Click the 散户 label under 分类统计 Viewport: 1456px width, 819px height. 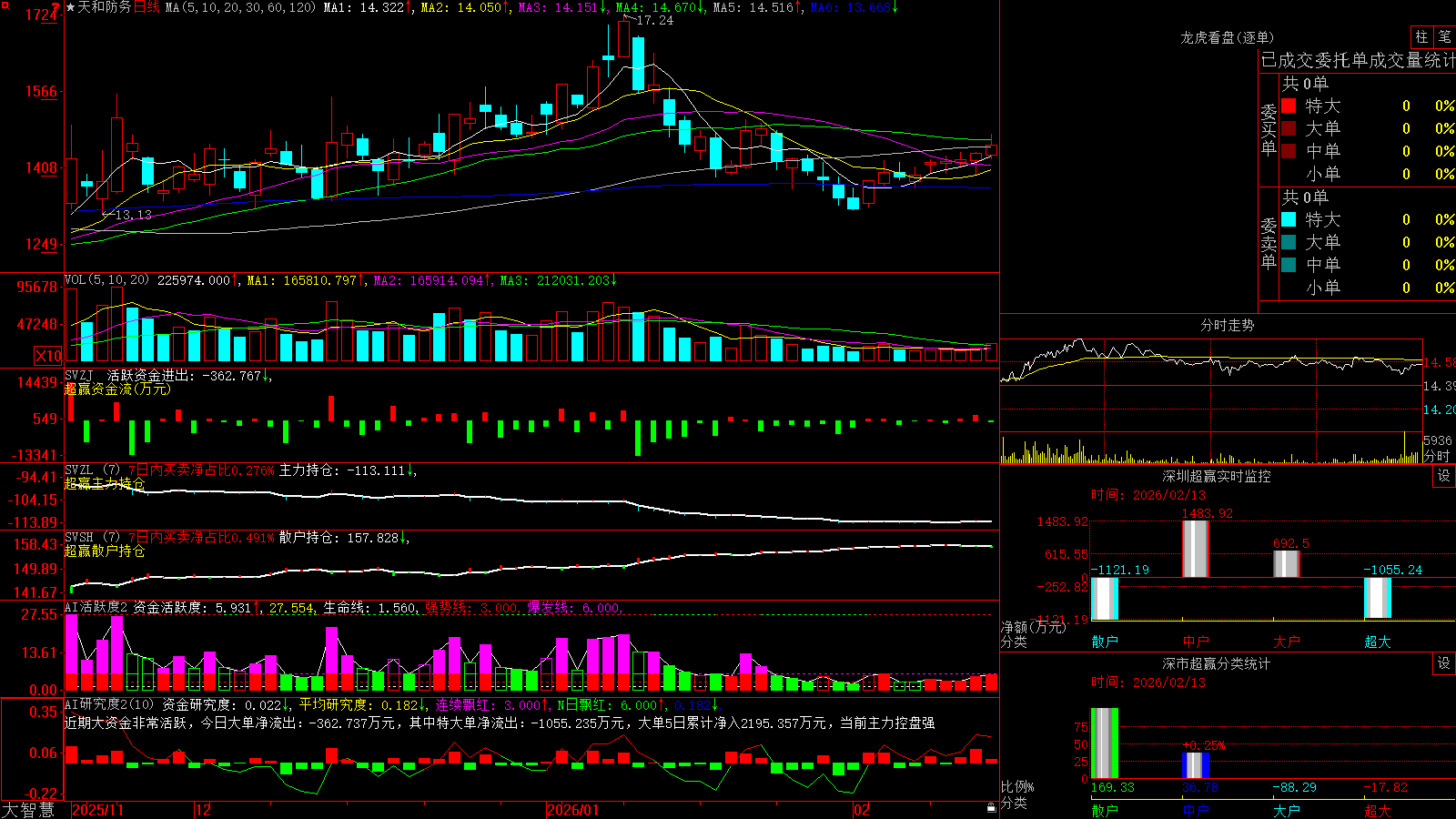tap(1104, 810)
